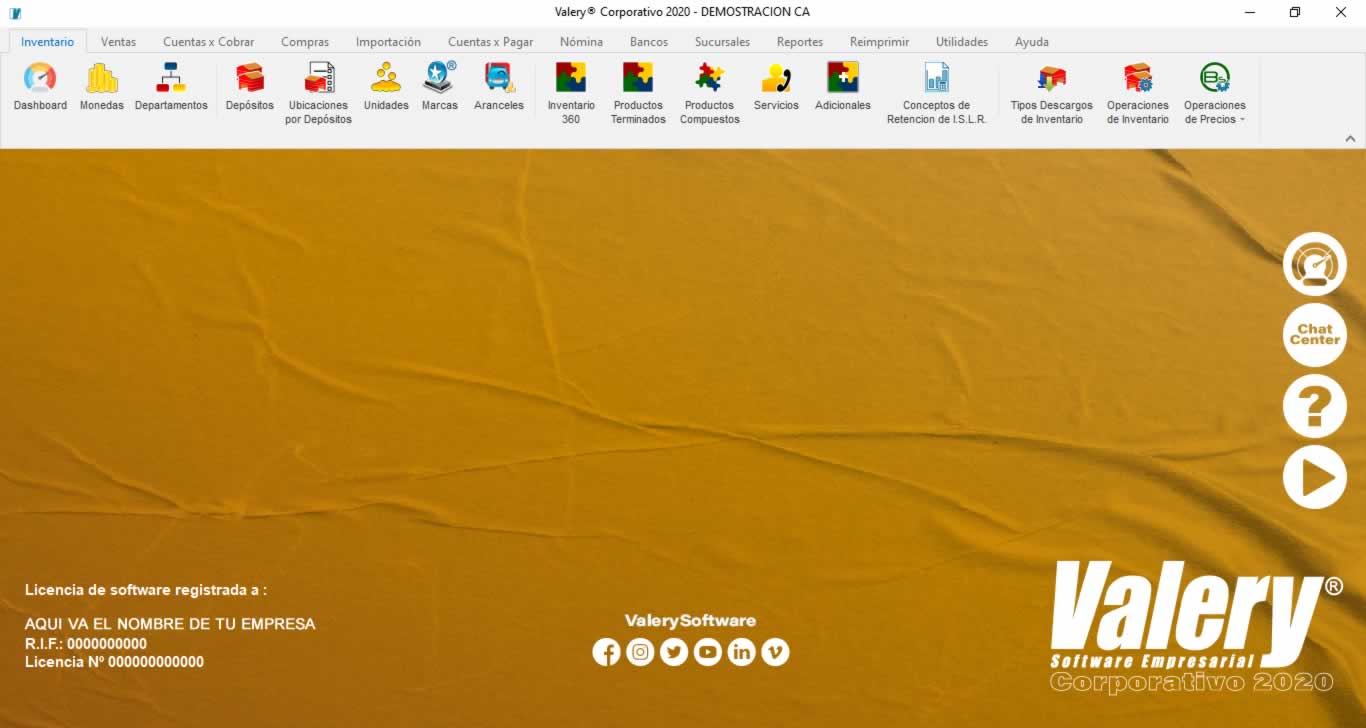Image resolution: width=1366 pixels, height=728 pixels.
Task: Switch to Cuentas x Cobrar tab
Action: click(x=209, y=42)
